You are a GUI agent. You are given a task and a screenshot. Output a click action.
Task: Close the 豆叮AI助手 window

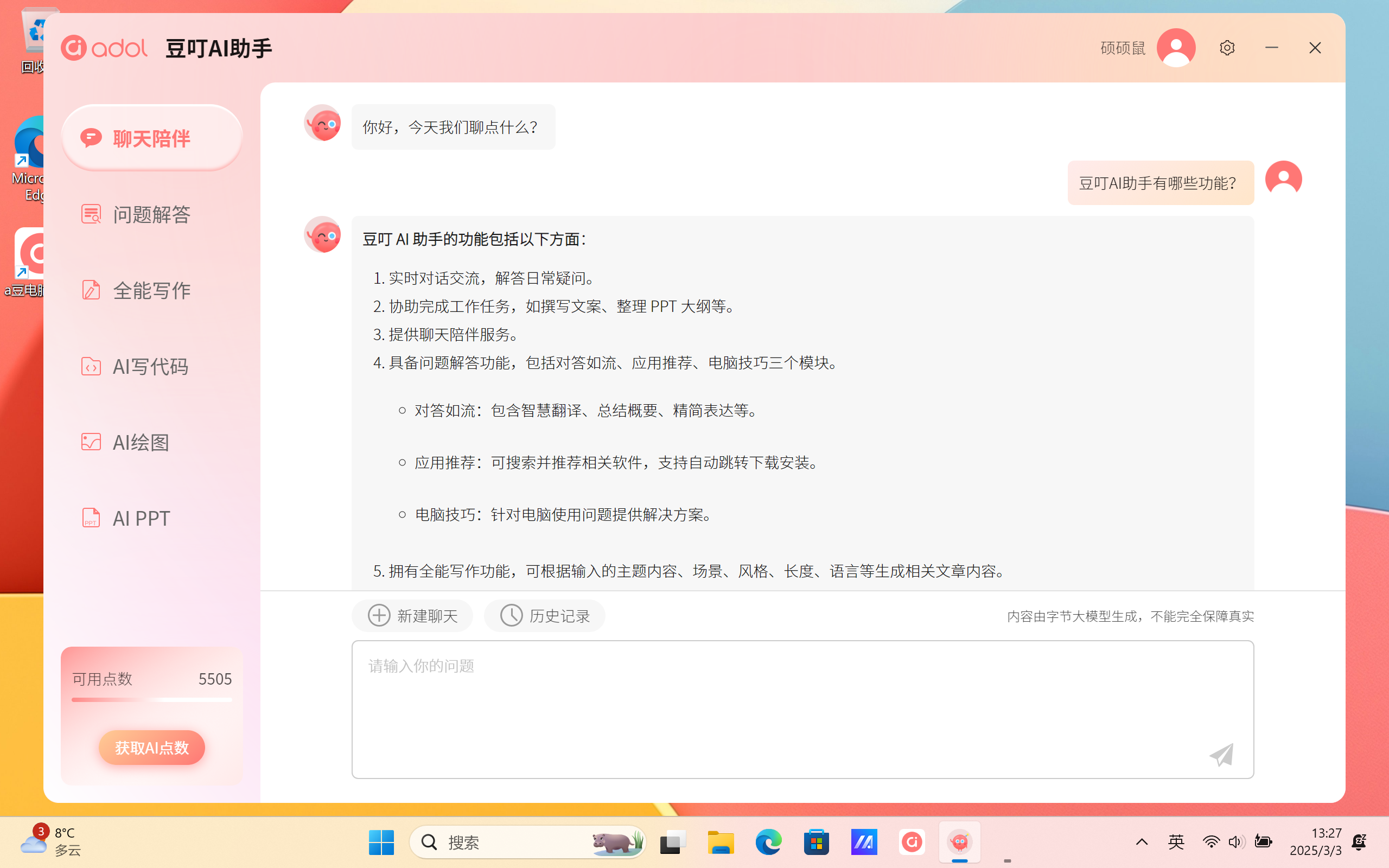coord(1315,48)
